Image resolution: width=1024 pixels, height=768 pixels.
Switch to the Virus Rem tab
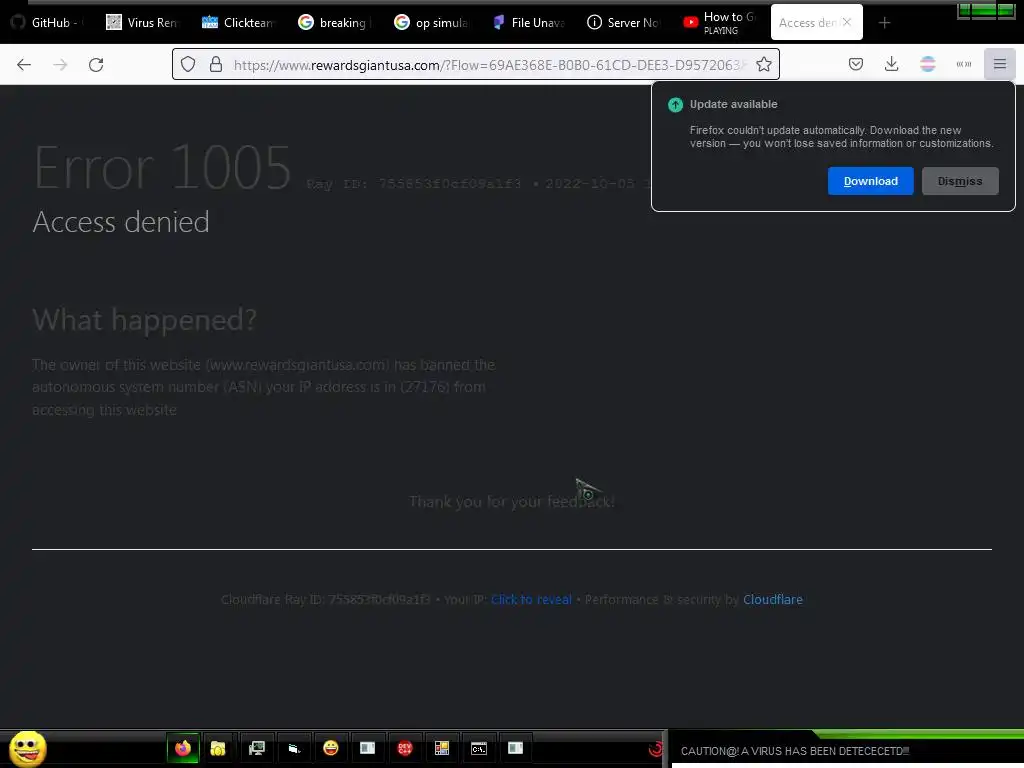click(142, 22)
